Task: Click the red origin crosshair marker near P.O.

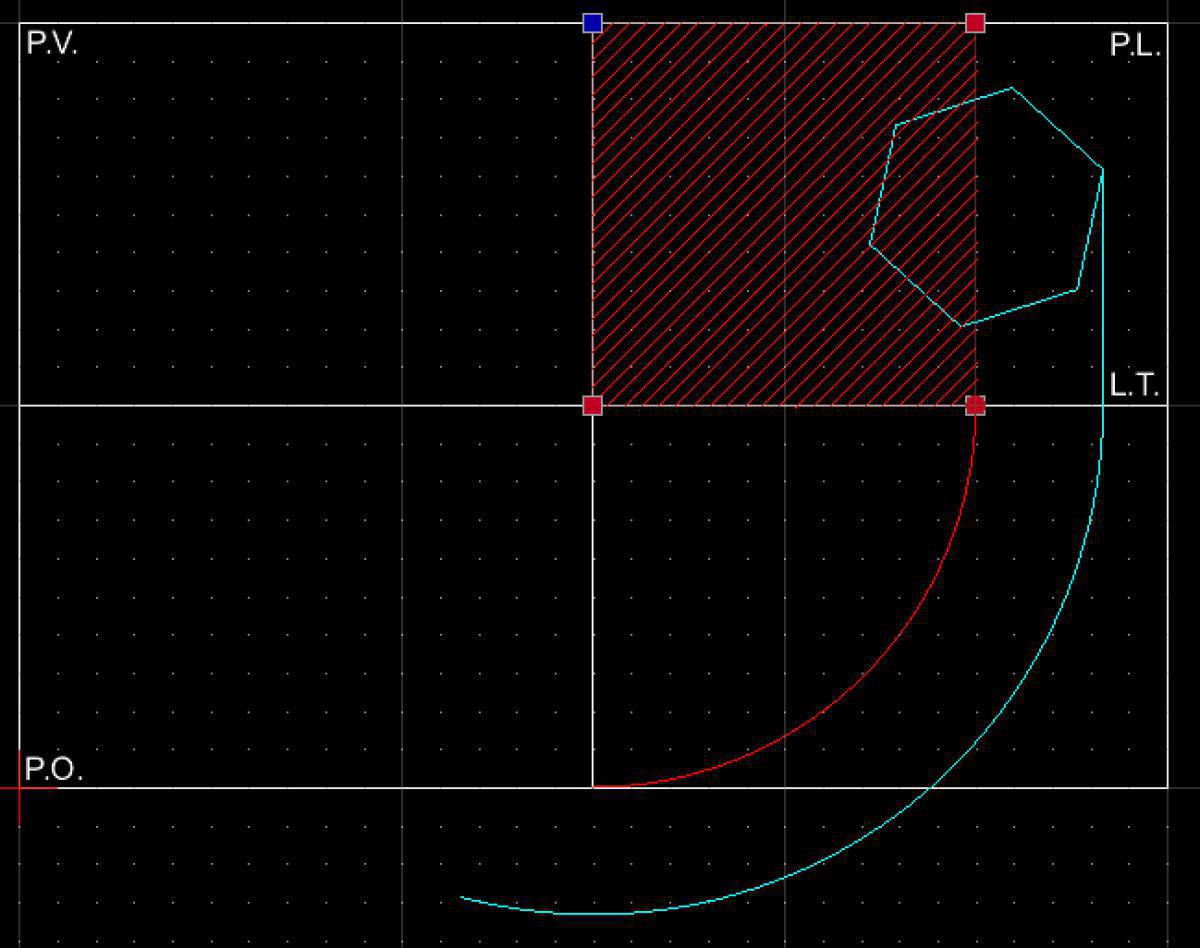Action: pos(20,788)
